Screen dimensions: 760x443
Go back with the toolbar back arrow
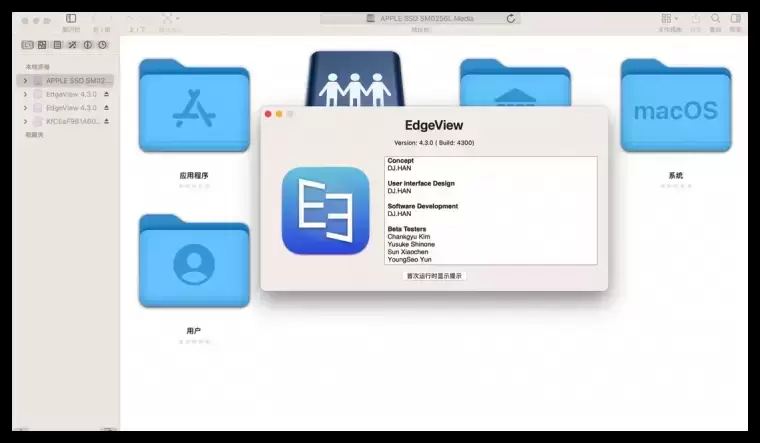[x=94, y=18]
